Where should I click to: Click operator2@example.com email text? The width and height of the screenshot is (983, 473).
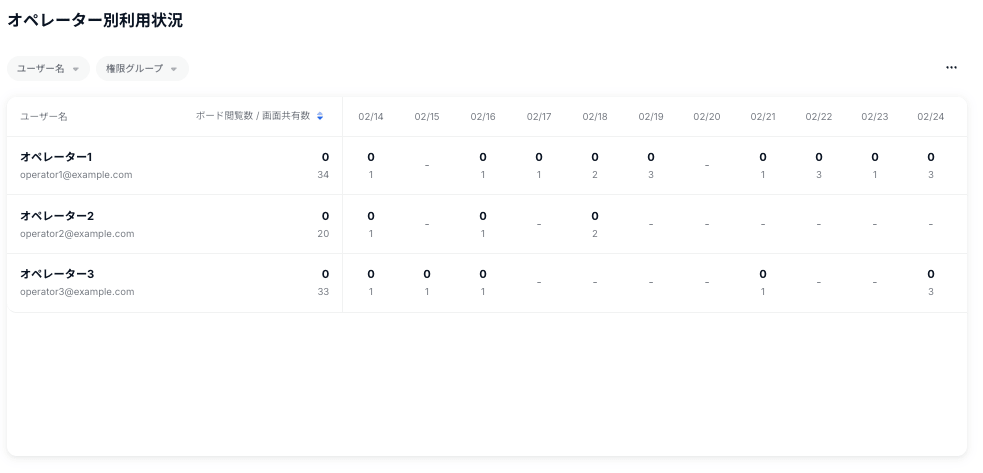(77, 234)
